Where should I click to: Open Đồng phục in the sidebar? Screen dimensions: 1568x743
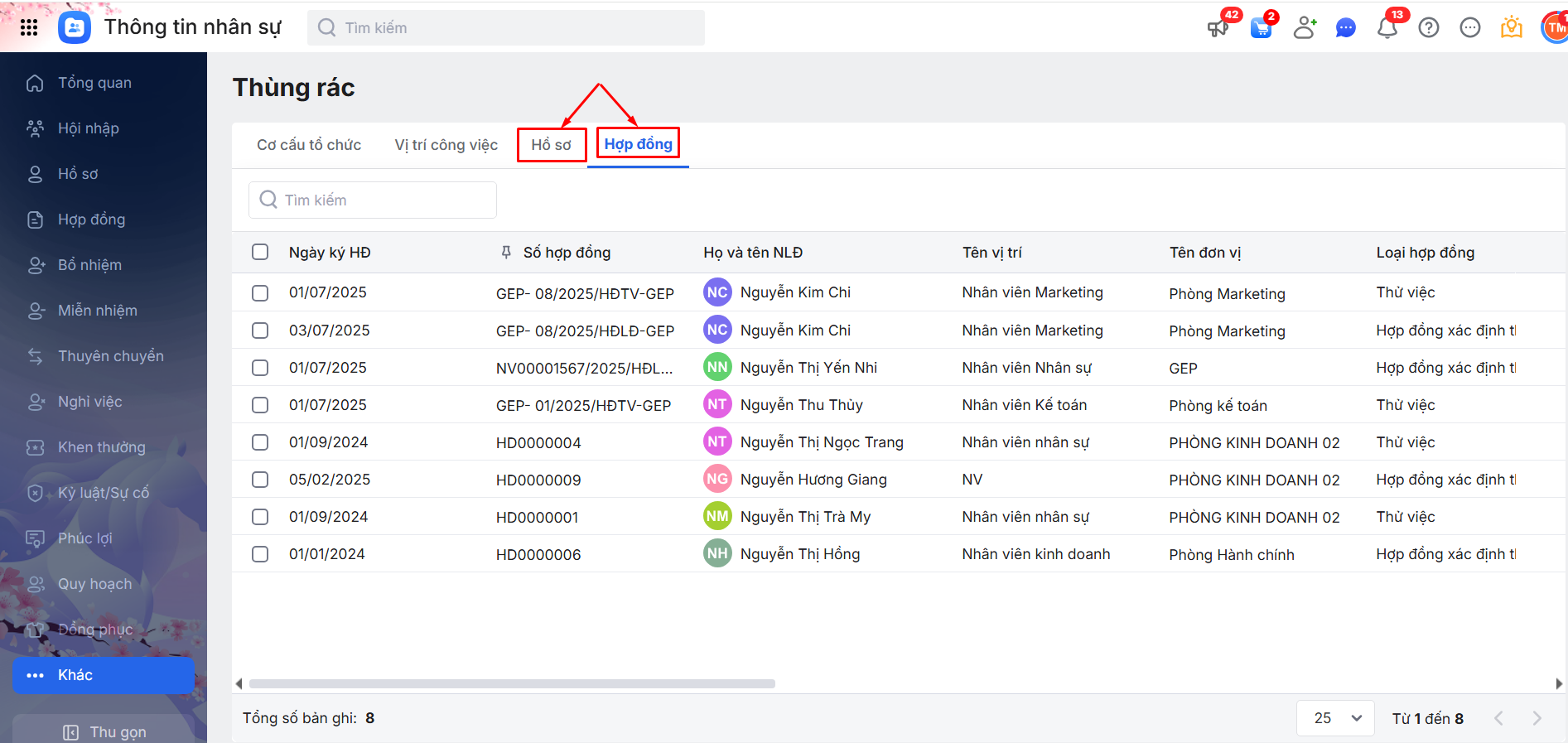[x=104, y=630]
